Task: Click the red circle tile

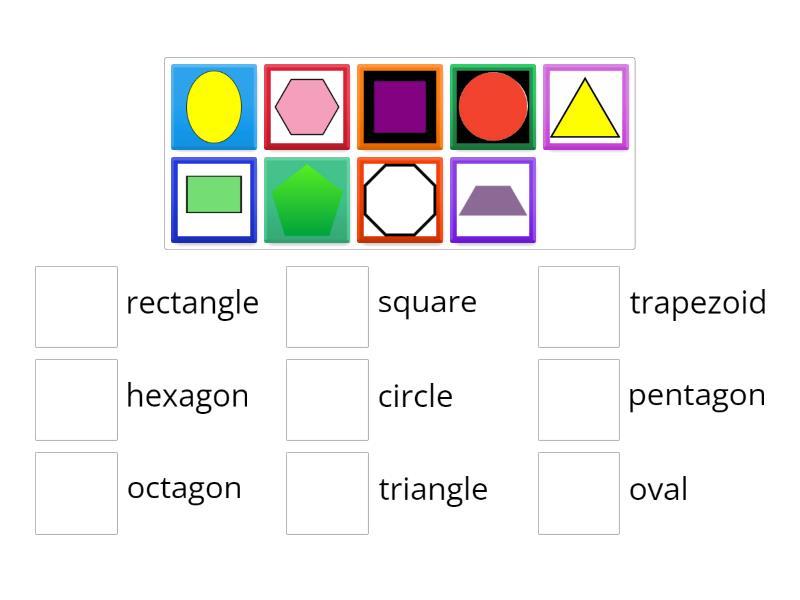Action: tap(492, 105)
